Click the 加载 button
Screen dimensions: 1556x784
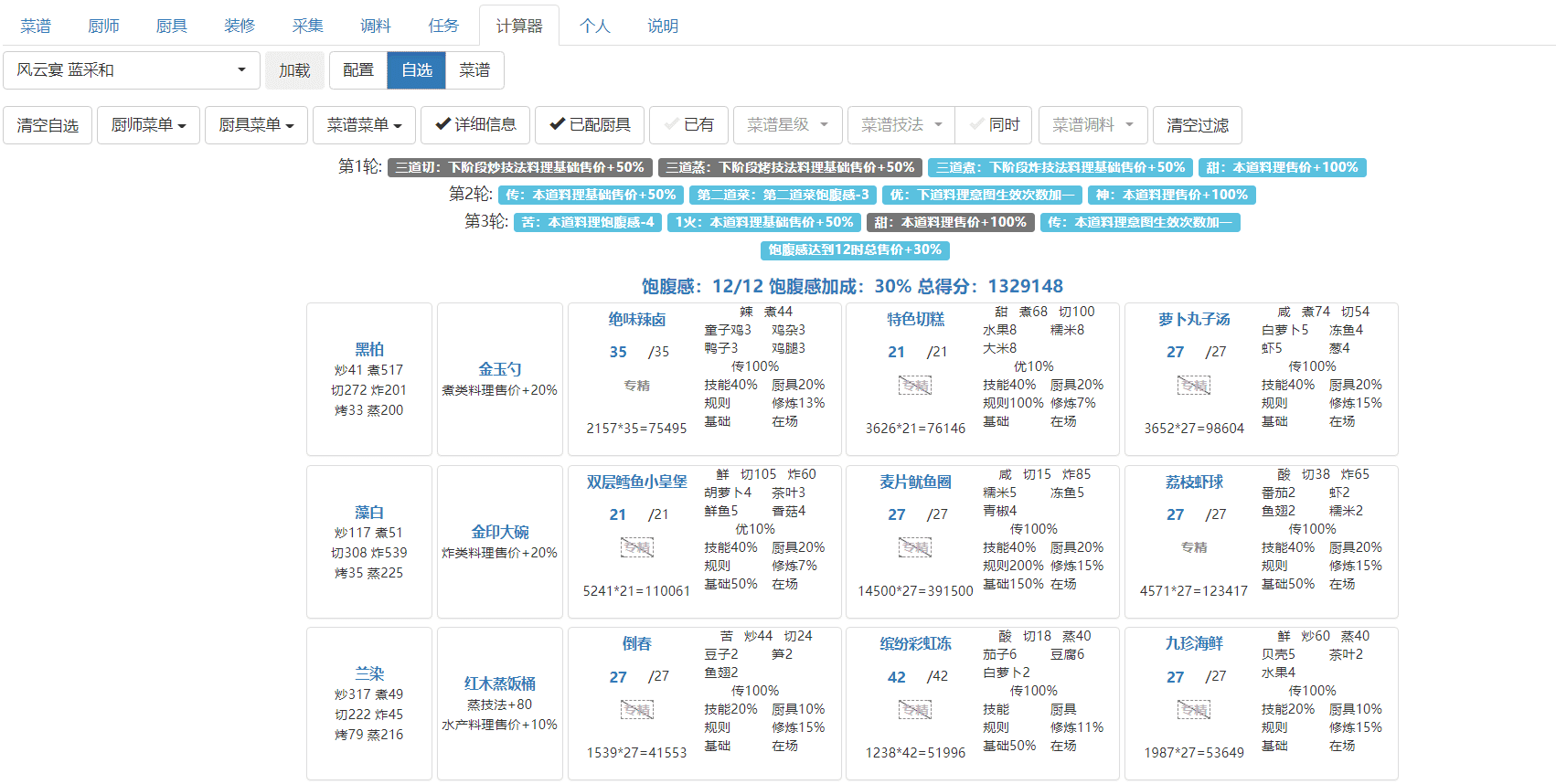[294, 70]
